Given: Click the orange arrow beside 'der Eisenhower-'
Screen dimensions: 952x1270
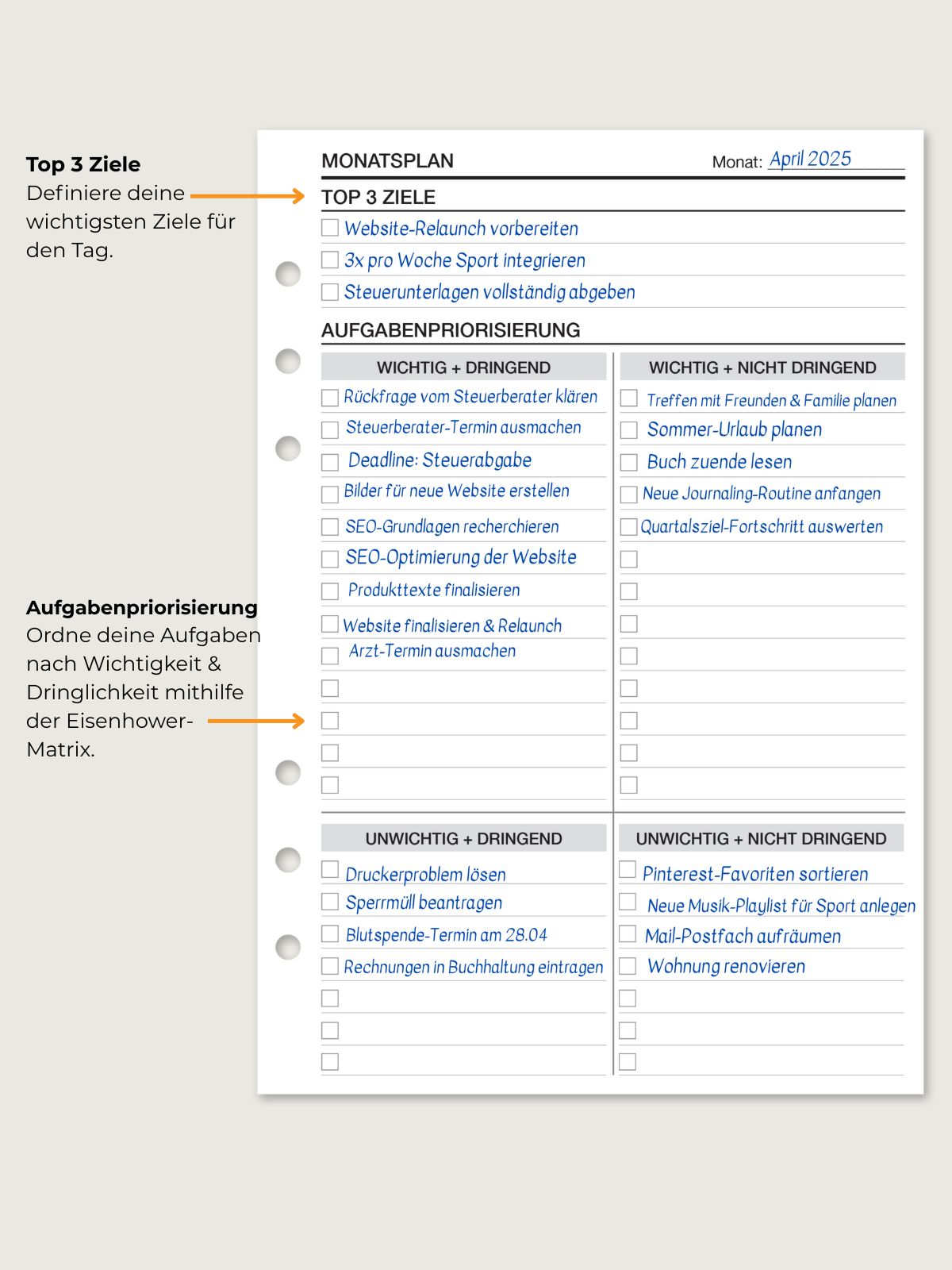Looking at the screenshot, I should (256, 721).
